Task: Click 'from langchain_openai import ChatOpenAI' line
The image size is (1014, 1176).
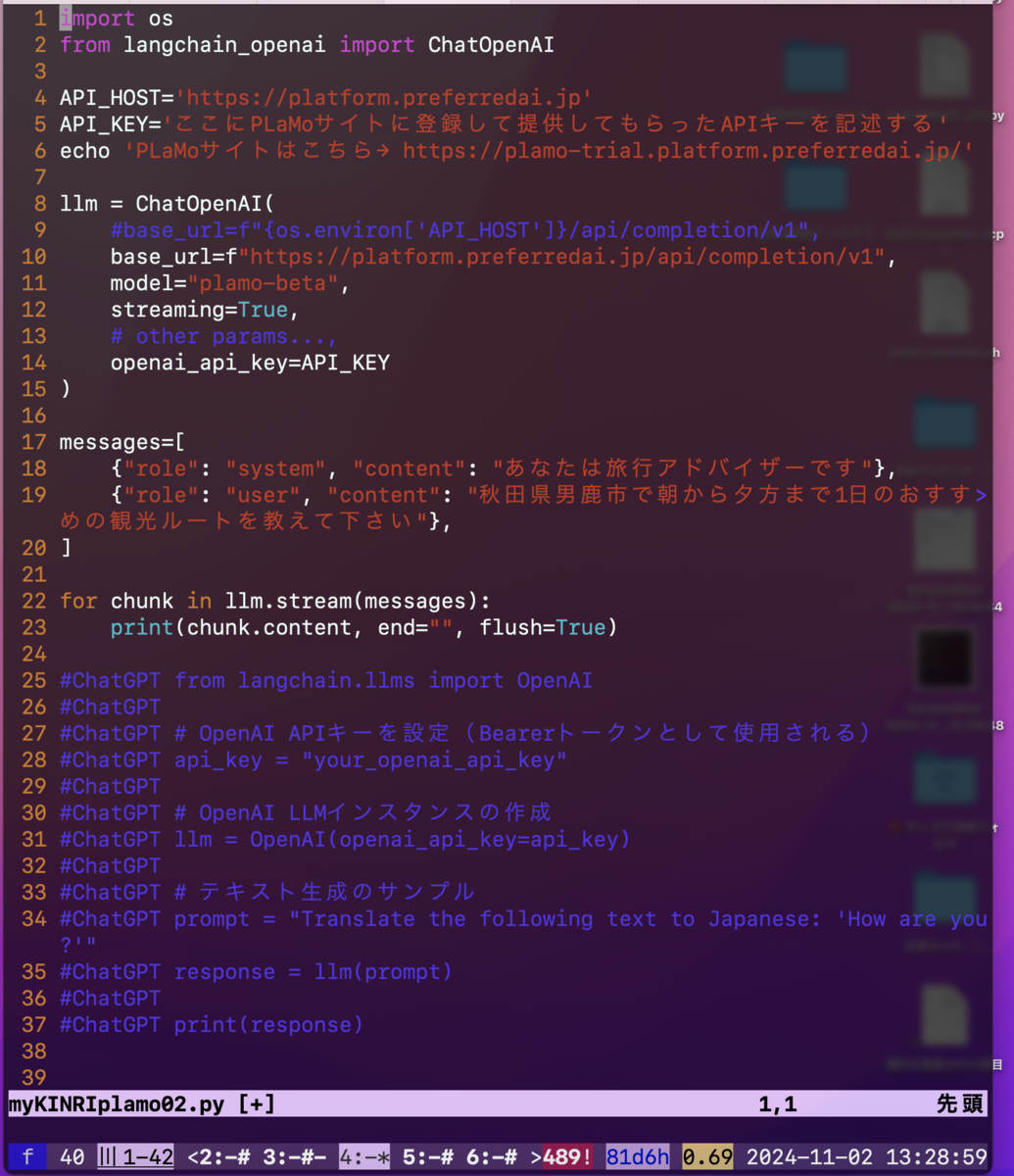Action: [307, 45]
